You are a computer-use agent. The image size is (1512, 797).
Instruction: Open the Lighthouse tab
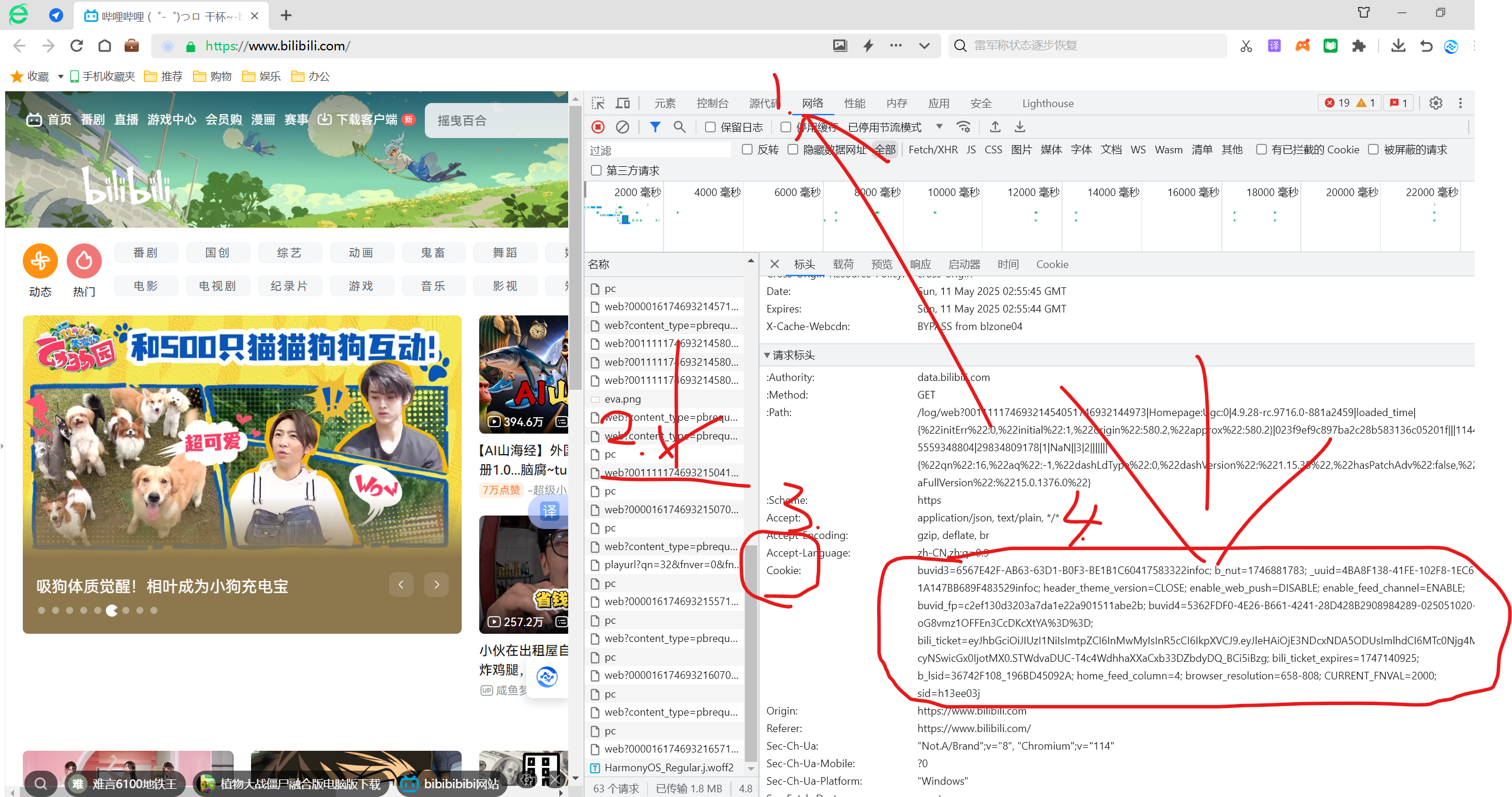pyautogui.click(x=1047, y=104)
